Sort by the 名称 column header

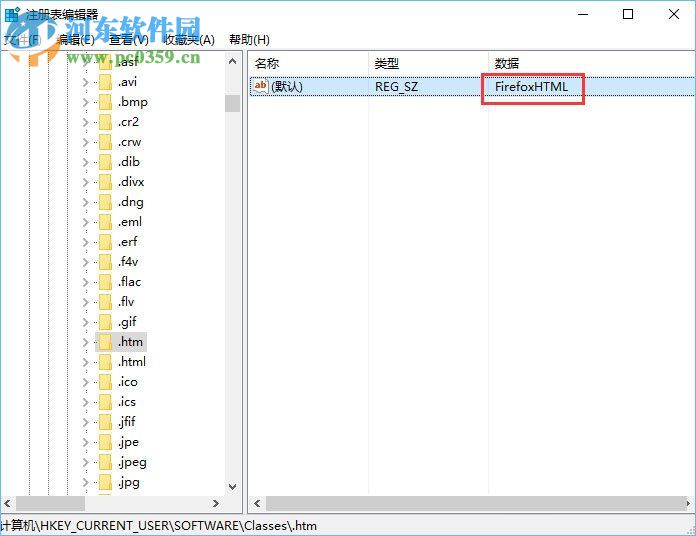pyautogui.click(x=267, y=64)
